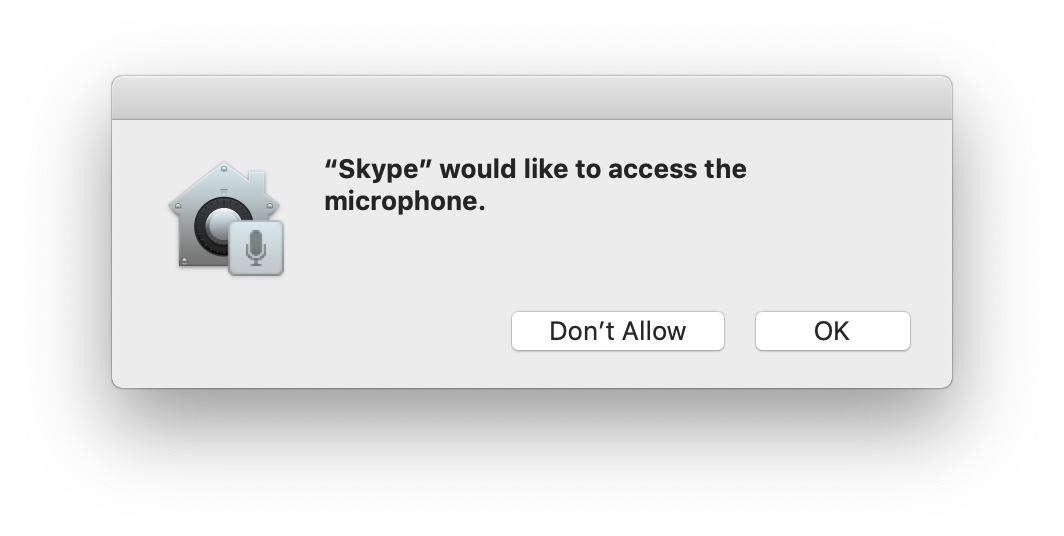Click the word "microphone." in the prompt

pyautogui.click(x=404, y=201)
